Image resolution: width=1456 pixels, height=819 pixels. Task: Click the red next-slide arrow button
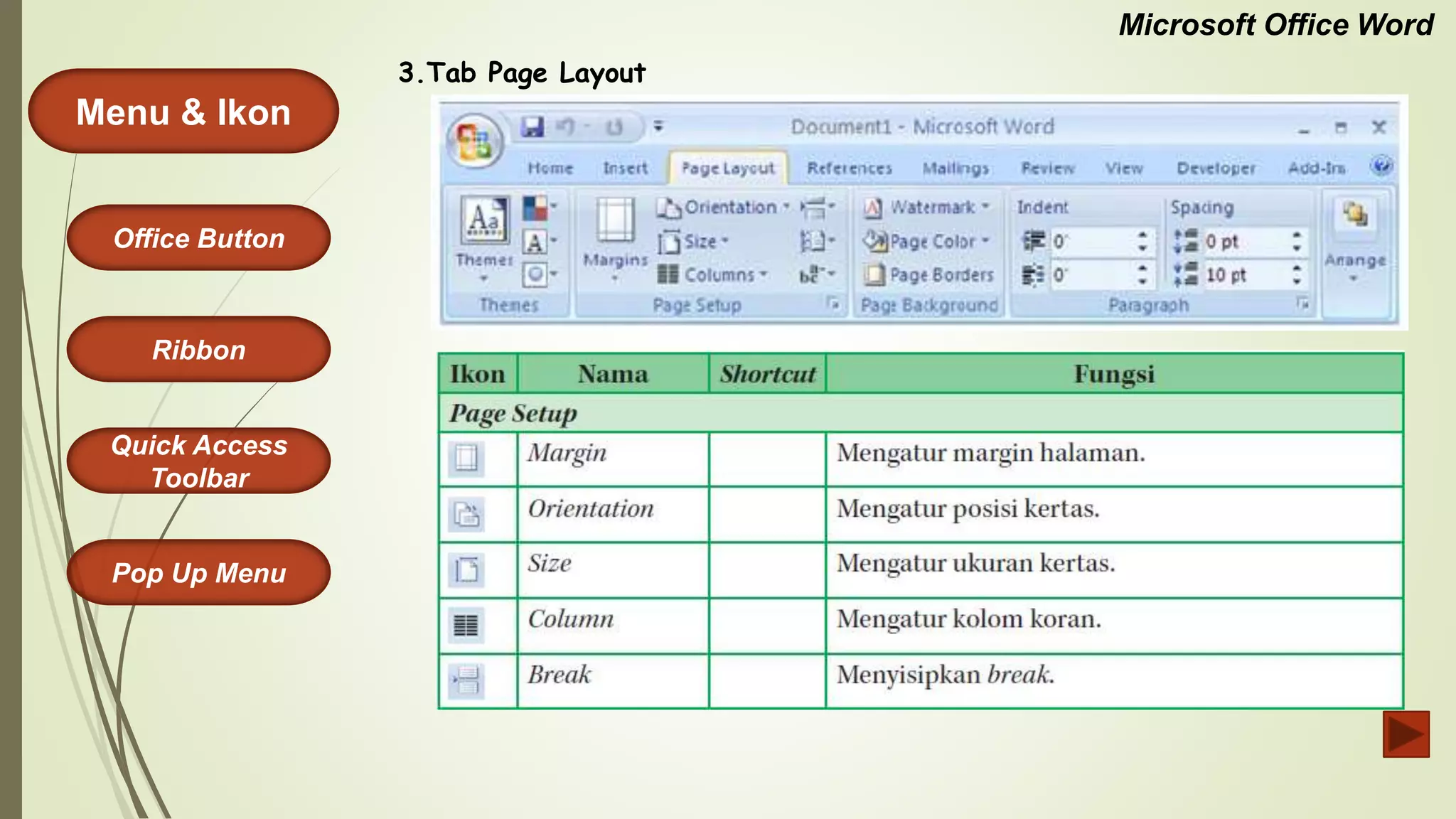[x=1406, y=734]
